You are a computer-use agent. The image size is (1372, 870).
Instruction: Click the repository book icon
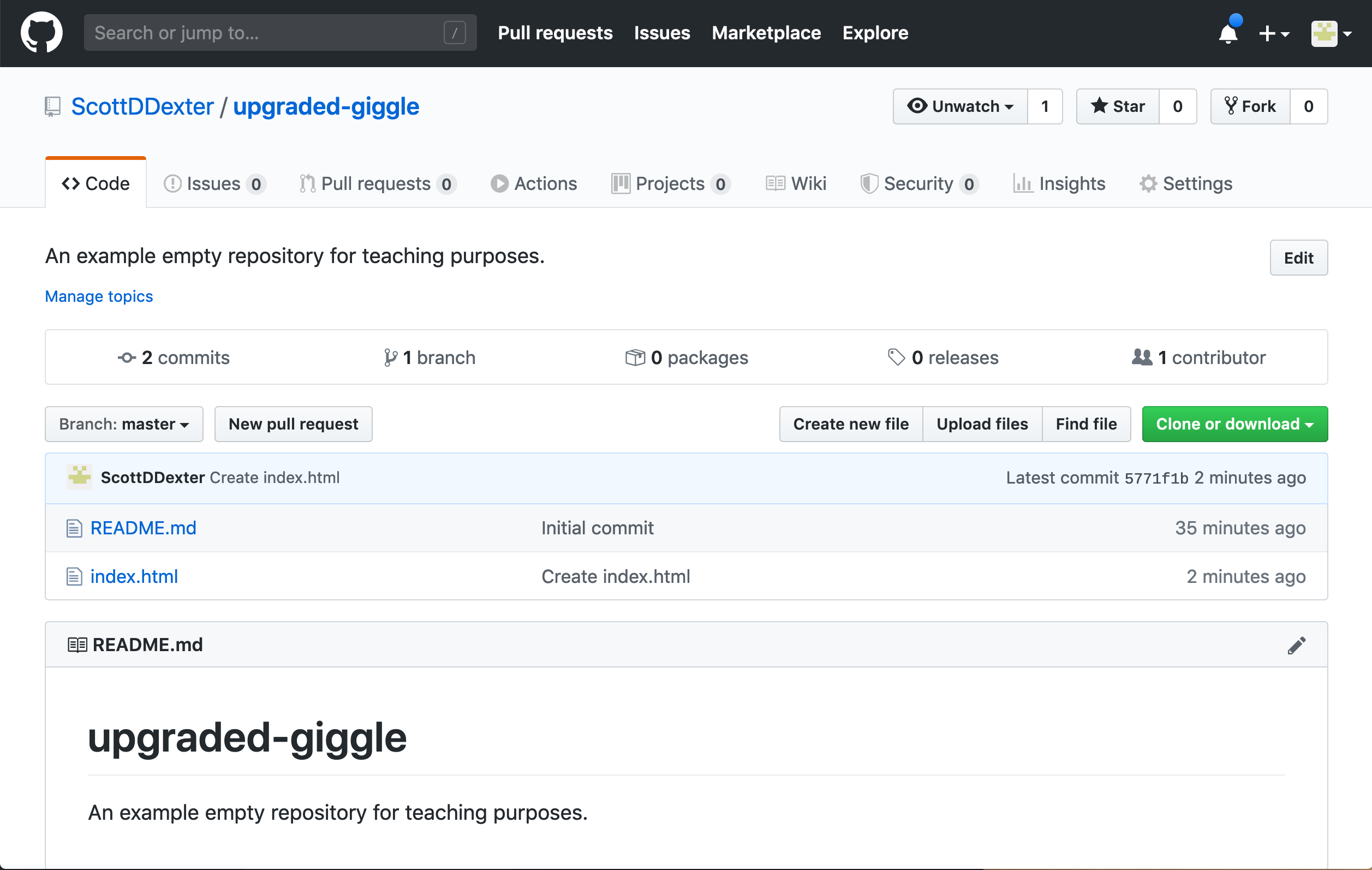(x=52, y=106)
